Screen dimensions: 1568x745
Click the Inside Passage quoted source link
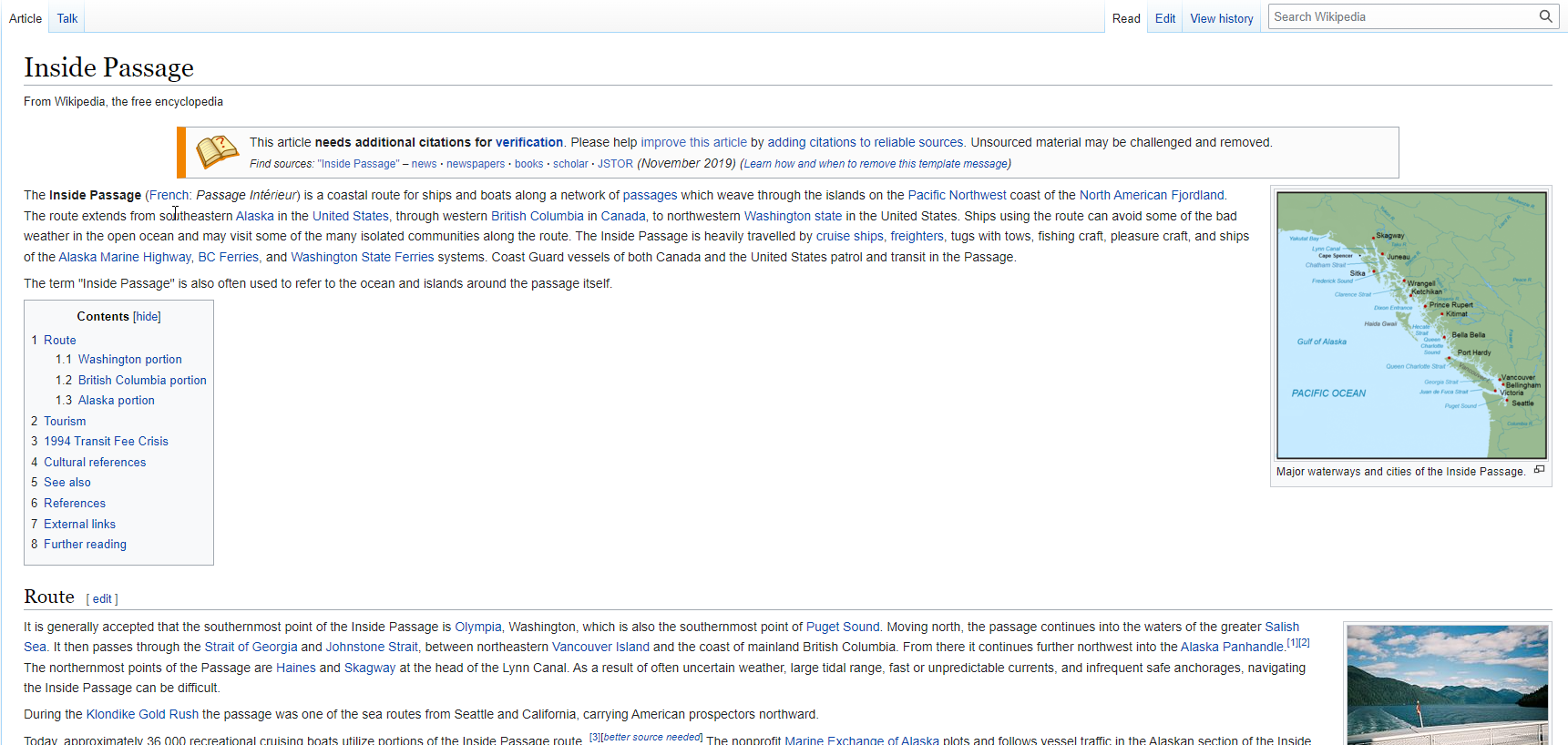(x=358, y=164)
